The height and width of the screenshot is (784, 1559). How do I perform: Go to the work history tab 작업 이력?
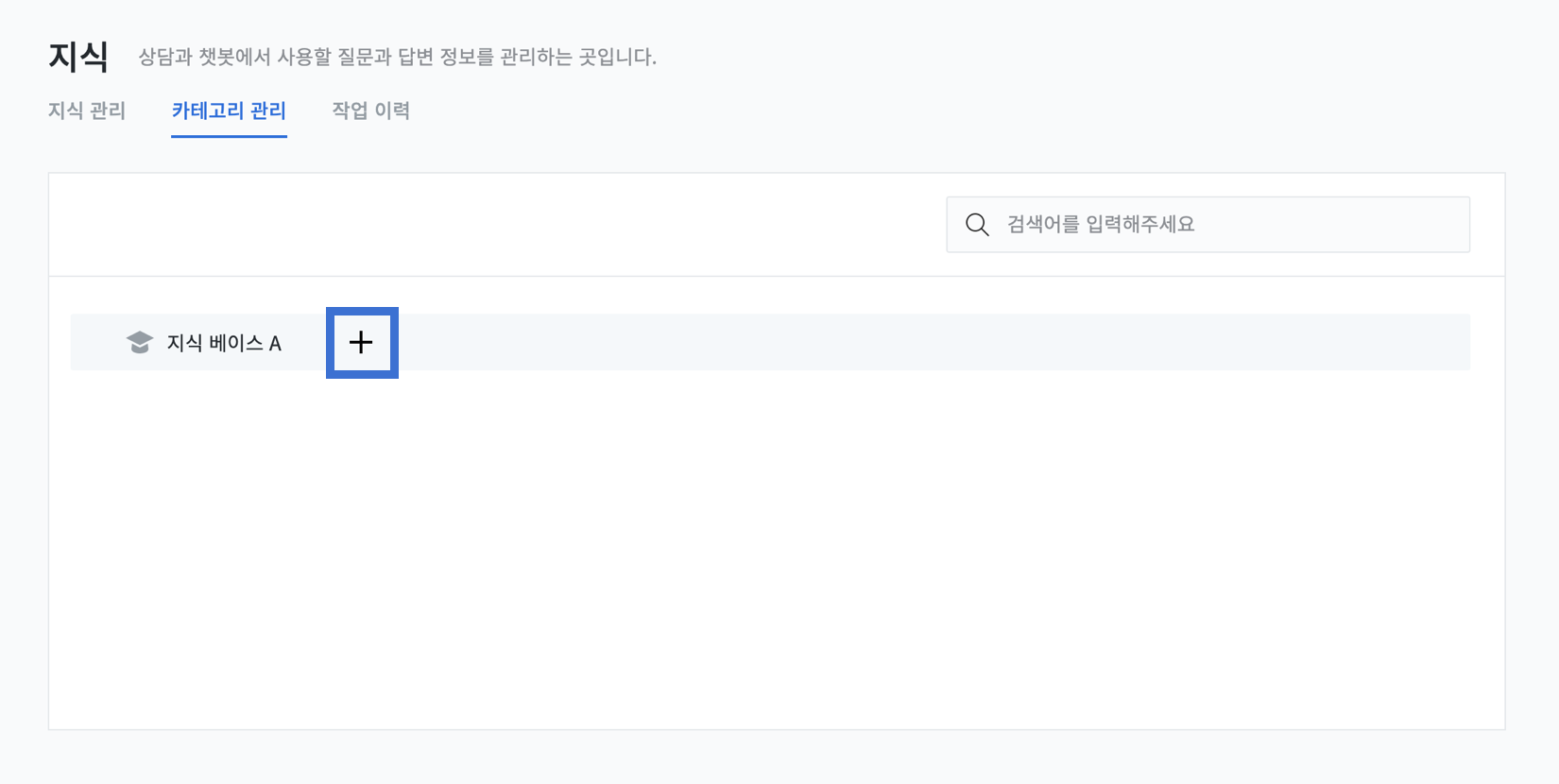(x=370, y=111)
